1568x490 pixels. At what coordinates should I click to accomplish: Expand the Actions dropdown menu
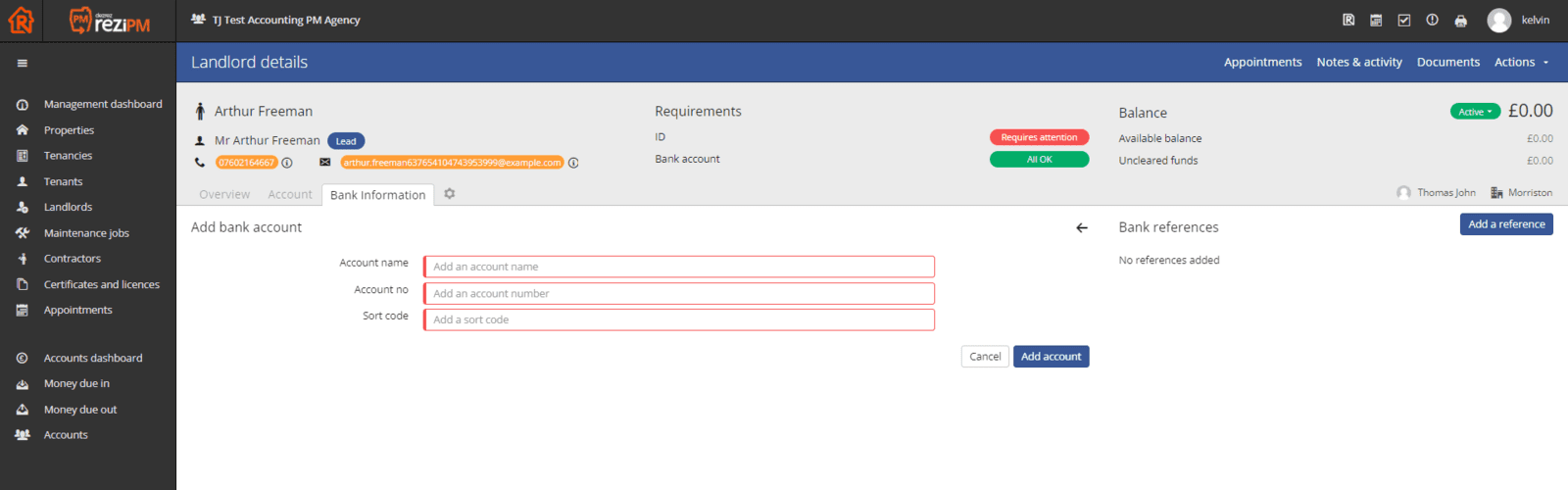pyautogui.click(x=1521, y=63)
